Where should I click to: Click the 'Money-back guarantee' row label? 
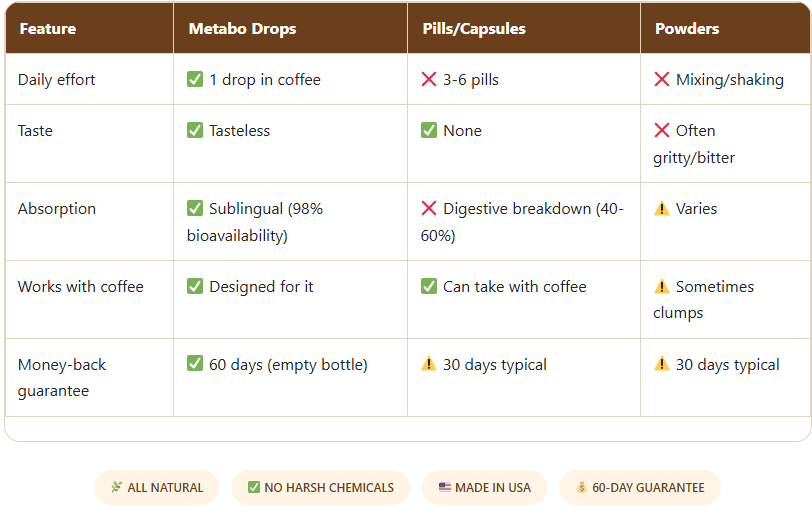[x=62, y=377]
